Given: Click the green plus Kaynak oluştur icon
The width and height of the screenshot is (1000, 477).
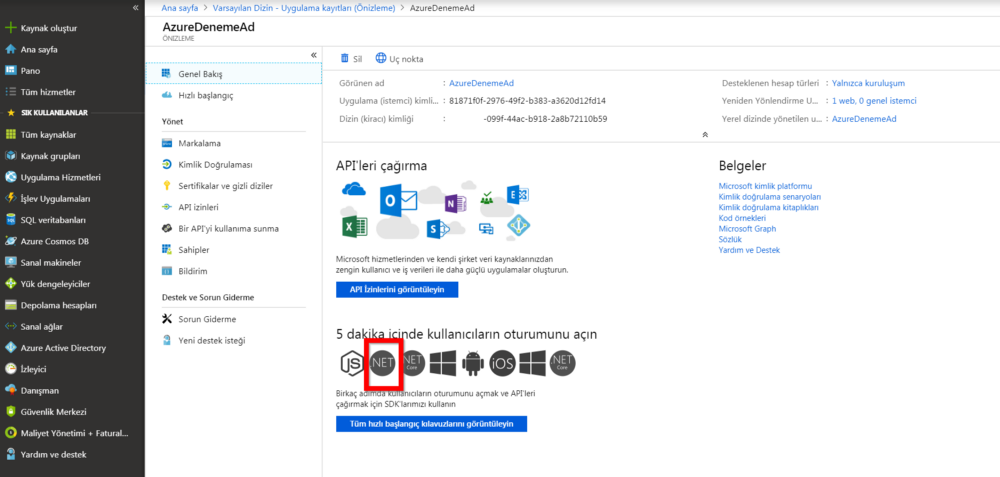Looking at the screenshot, I should 10,28.
